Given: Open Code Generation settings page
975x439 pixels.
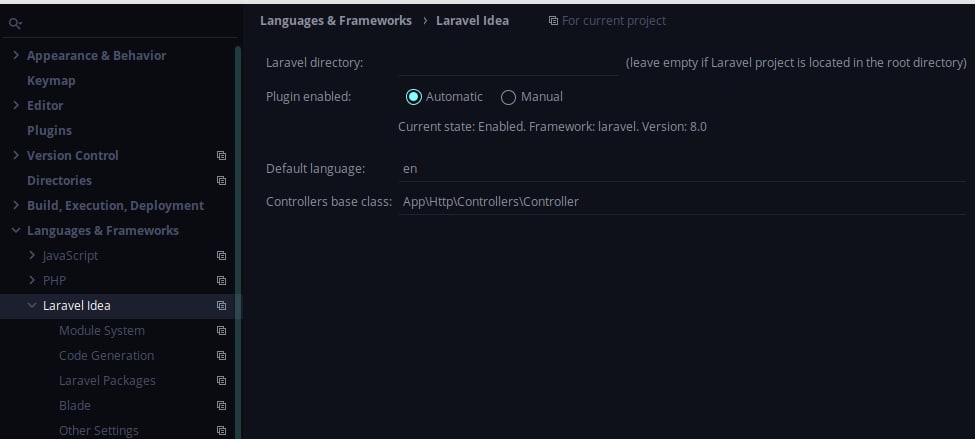Looking at the screenshot, I should click(106, 356).
